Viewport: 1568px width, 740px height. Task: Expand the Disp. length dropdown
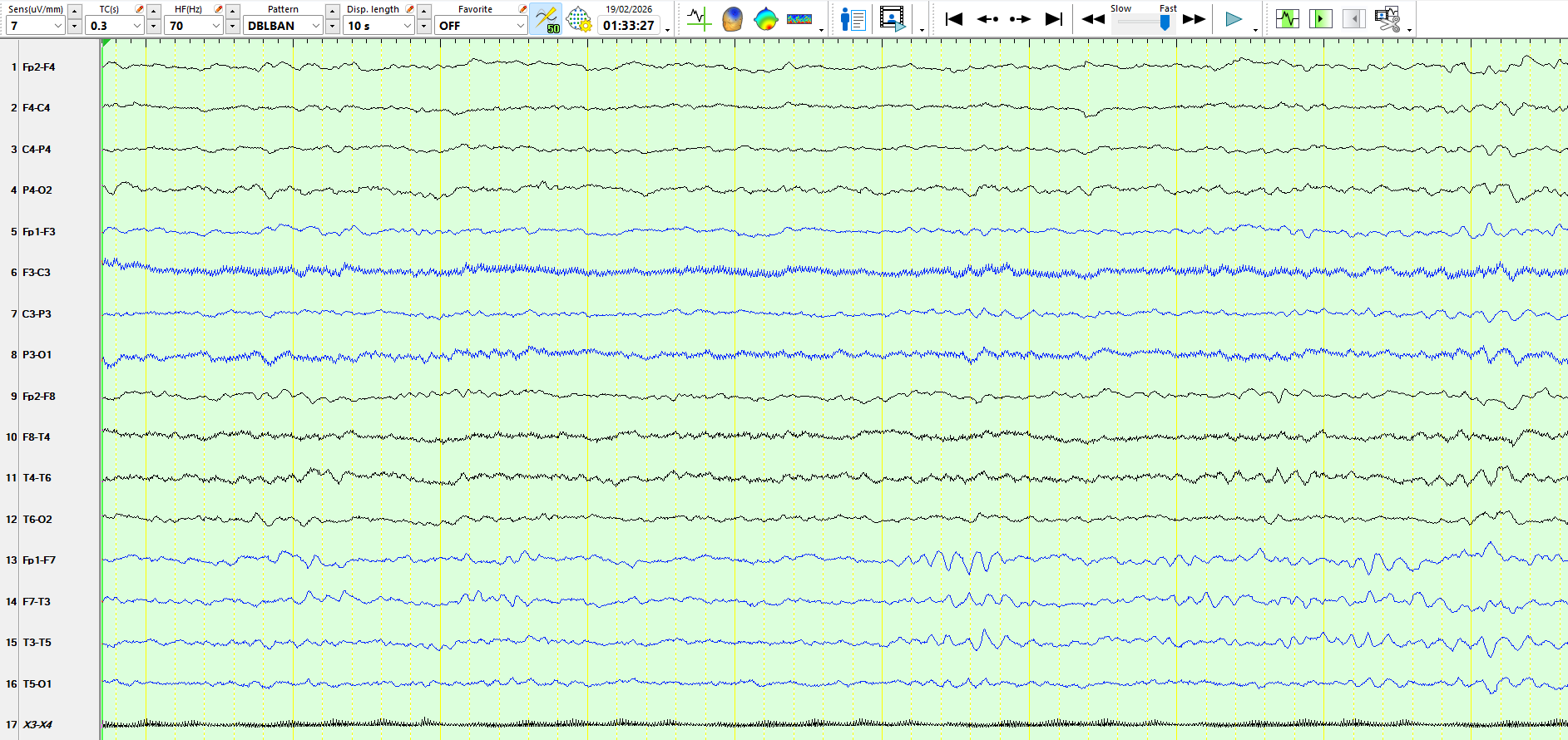click(407, 26)
